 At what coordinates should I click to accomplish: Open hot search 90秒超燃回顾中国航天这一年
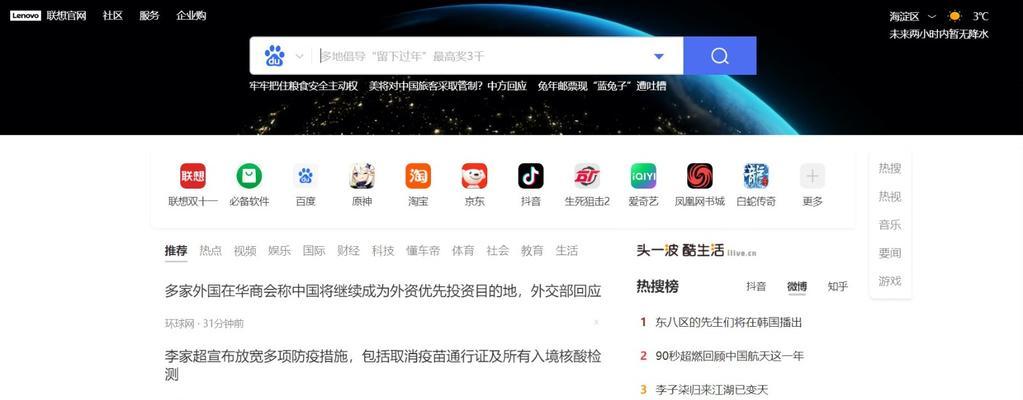pyautogui.click(x=729, y=356)
